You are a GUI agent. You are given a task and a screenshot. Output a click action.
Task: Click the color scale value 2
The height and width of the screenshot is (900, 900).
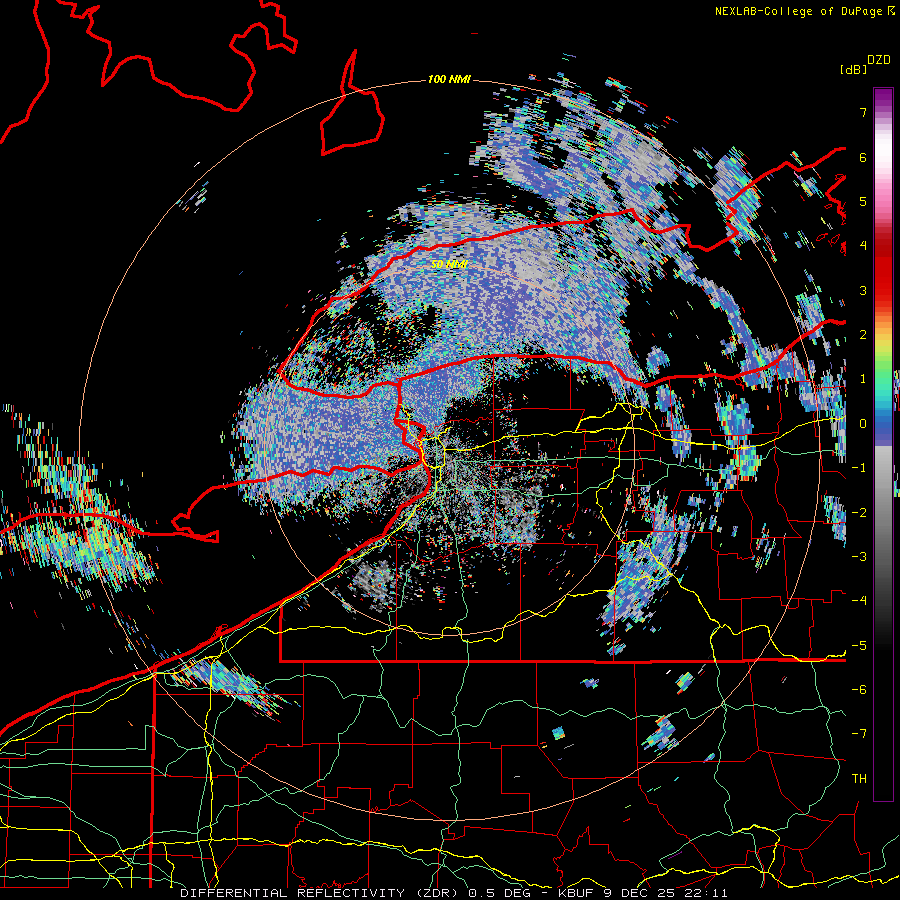click(x=863, y=335)
